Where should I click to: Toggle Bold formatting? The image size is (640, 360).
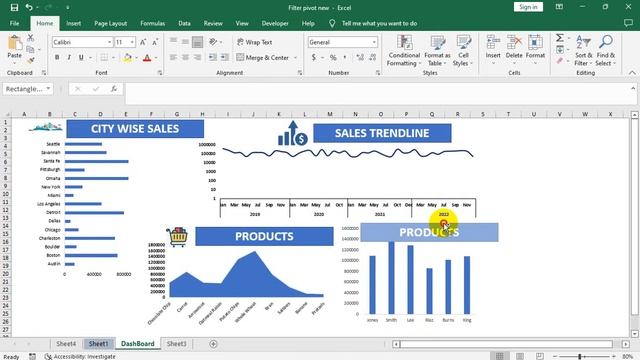point(57,58)
